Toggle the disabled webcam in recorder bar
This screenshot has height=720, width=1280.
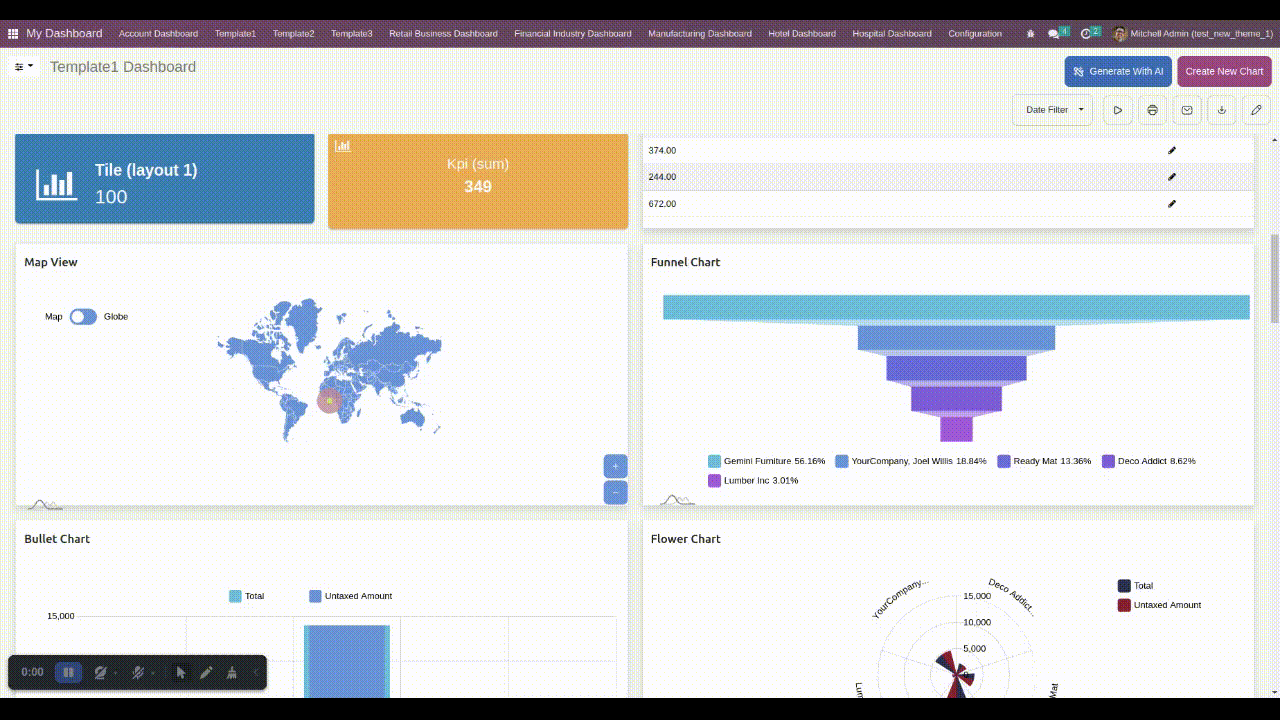coord(100,673)
